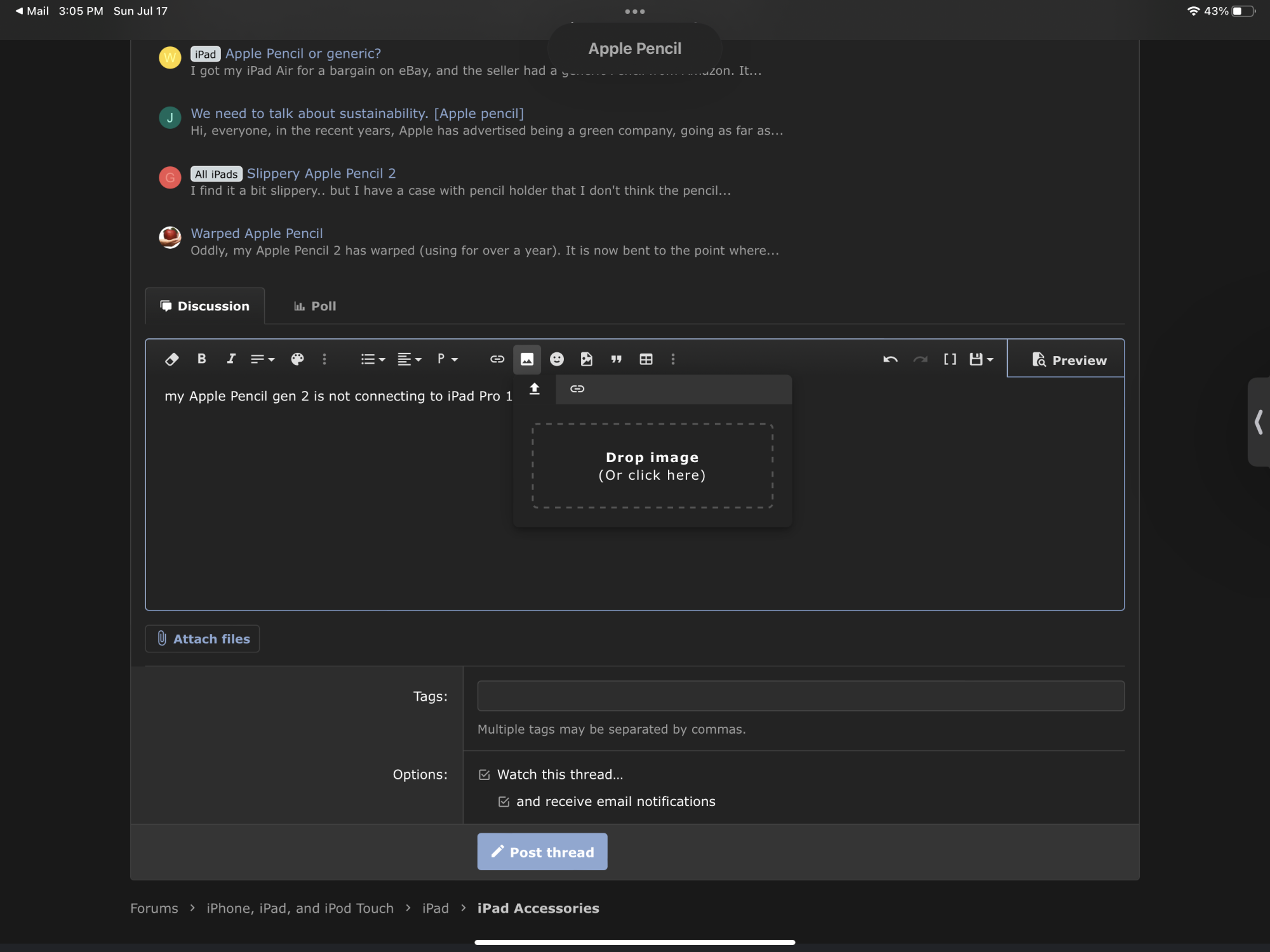The image size is (1270, 952).
Task: Redo the last edit
Action: click(x=920, y=359)
